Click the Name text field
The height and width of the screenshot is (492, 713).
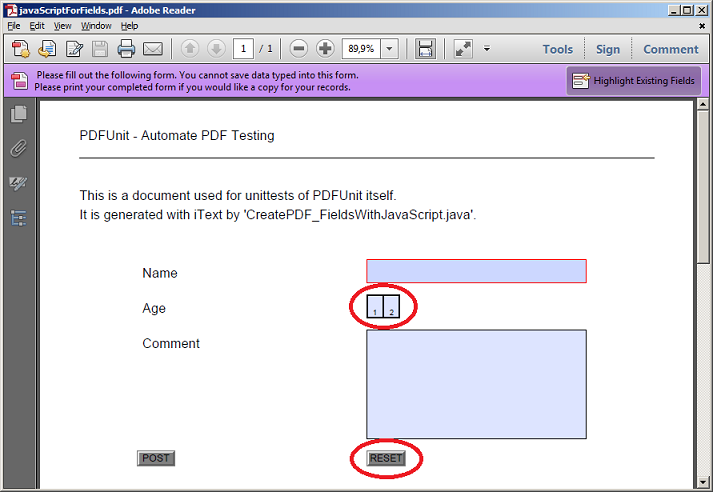tap(476, 271)
